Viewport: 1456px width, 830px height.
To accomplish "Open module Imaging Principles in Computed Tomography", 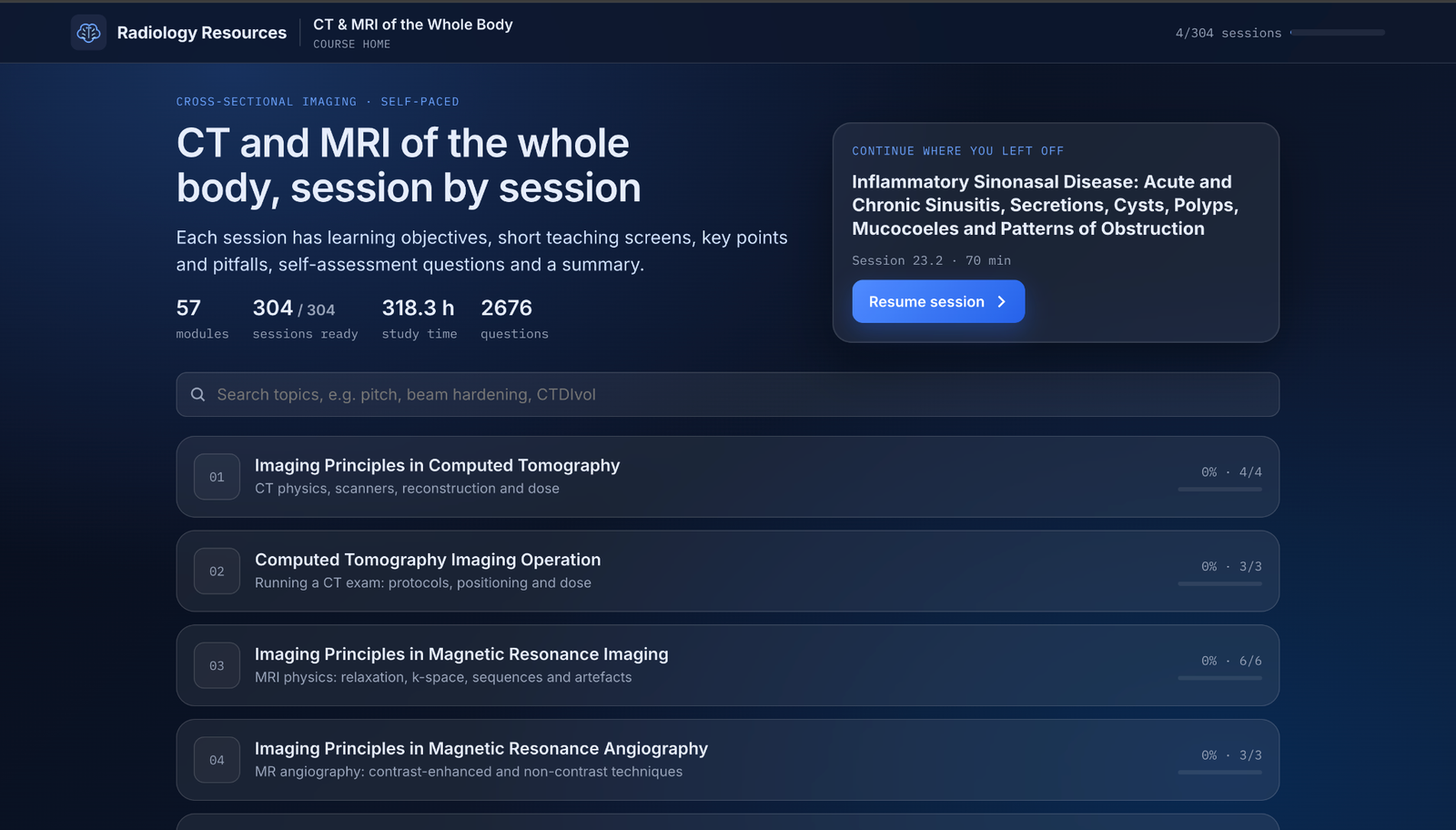I will tap(727, 477).
